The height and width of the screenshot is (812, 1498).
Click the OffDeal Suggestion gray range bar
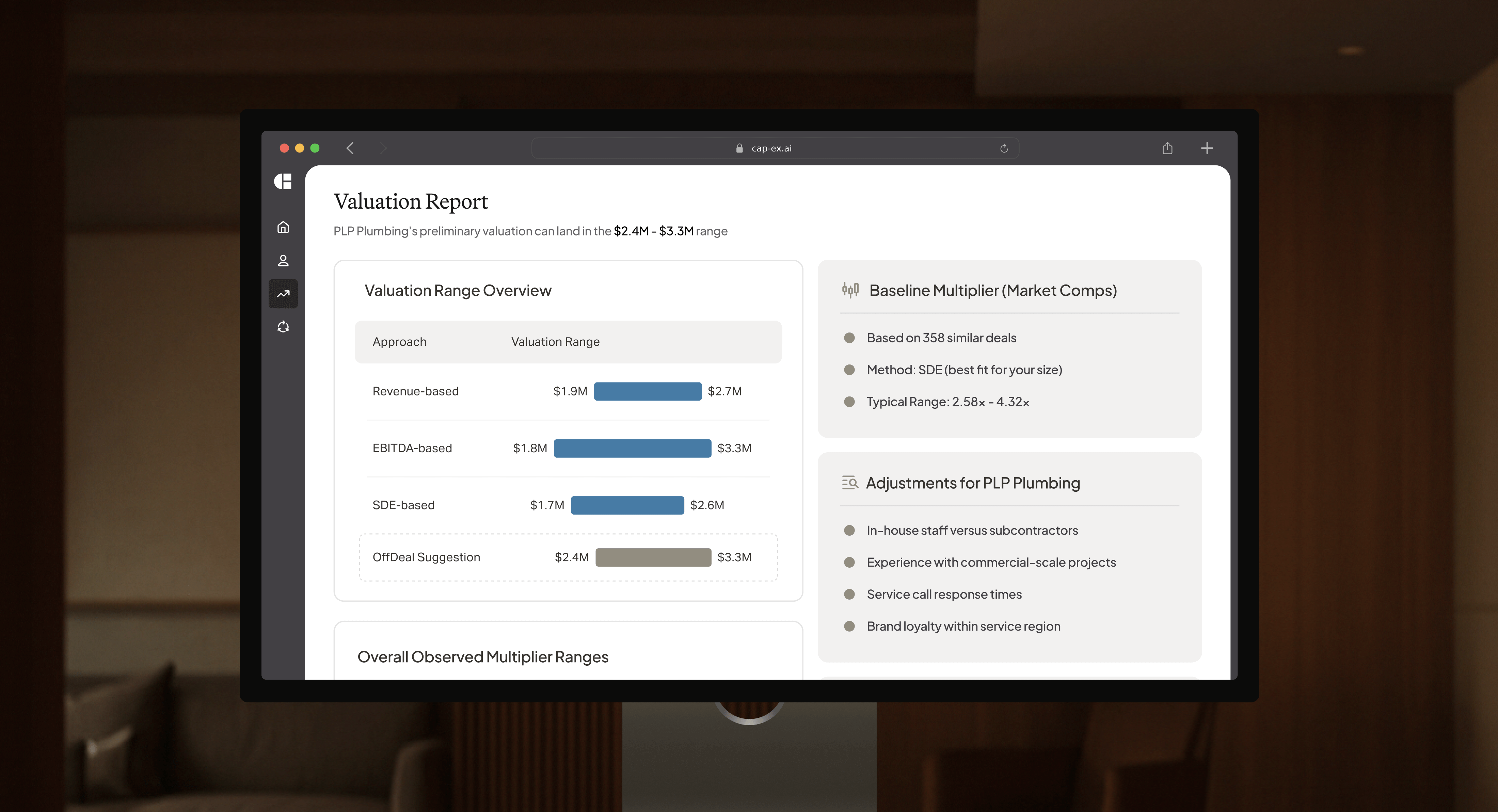coord(653,557)
